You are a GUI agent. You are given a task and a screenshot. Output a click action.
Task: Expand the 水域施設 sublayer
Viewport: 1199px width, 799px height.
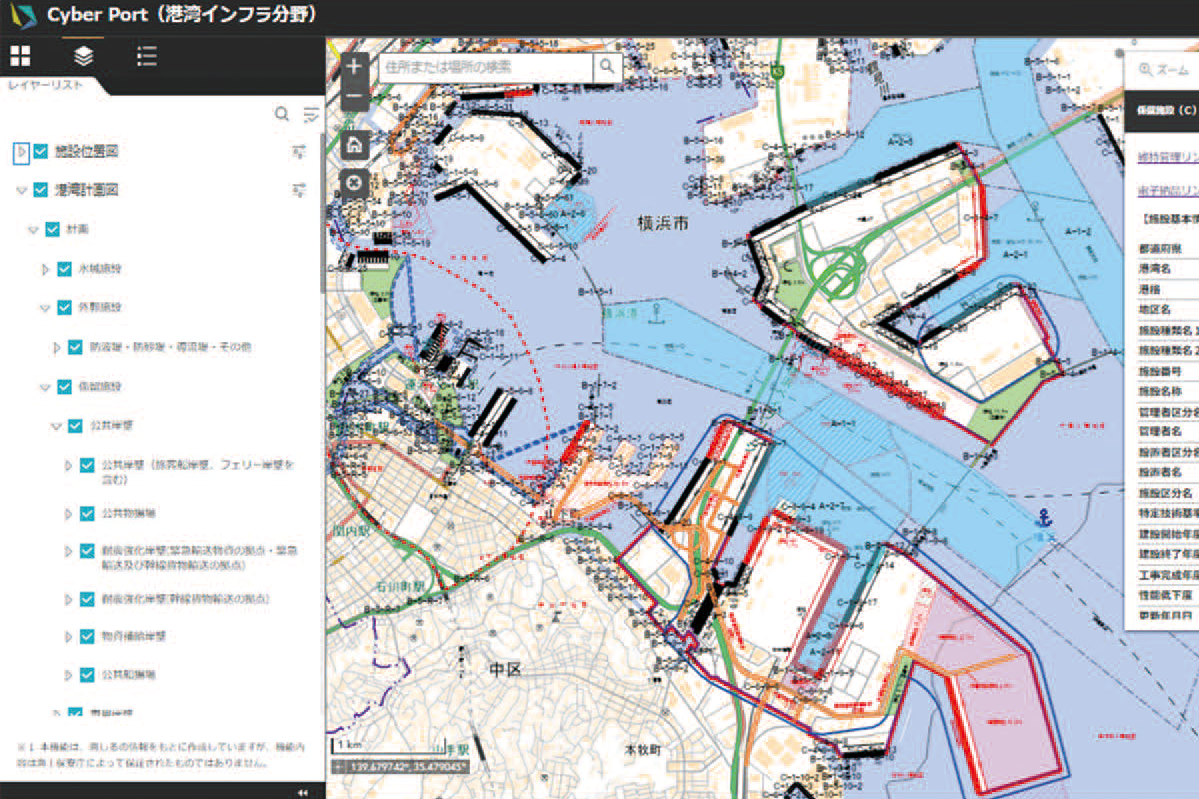[x=45, y=269]
